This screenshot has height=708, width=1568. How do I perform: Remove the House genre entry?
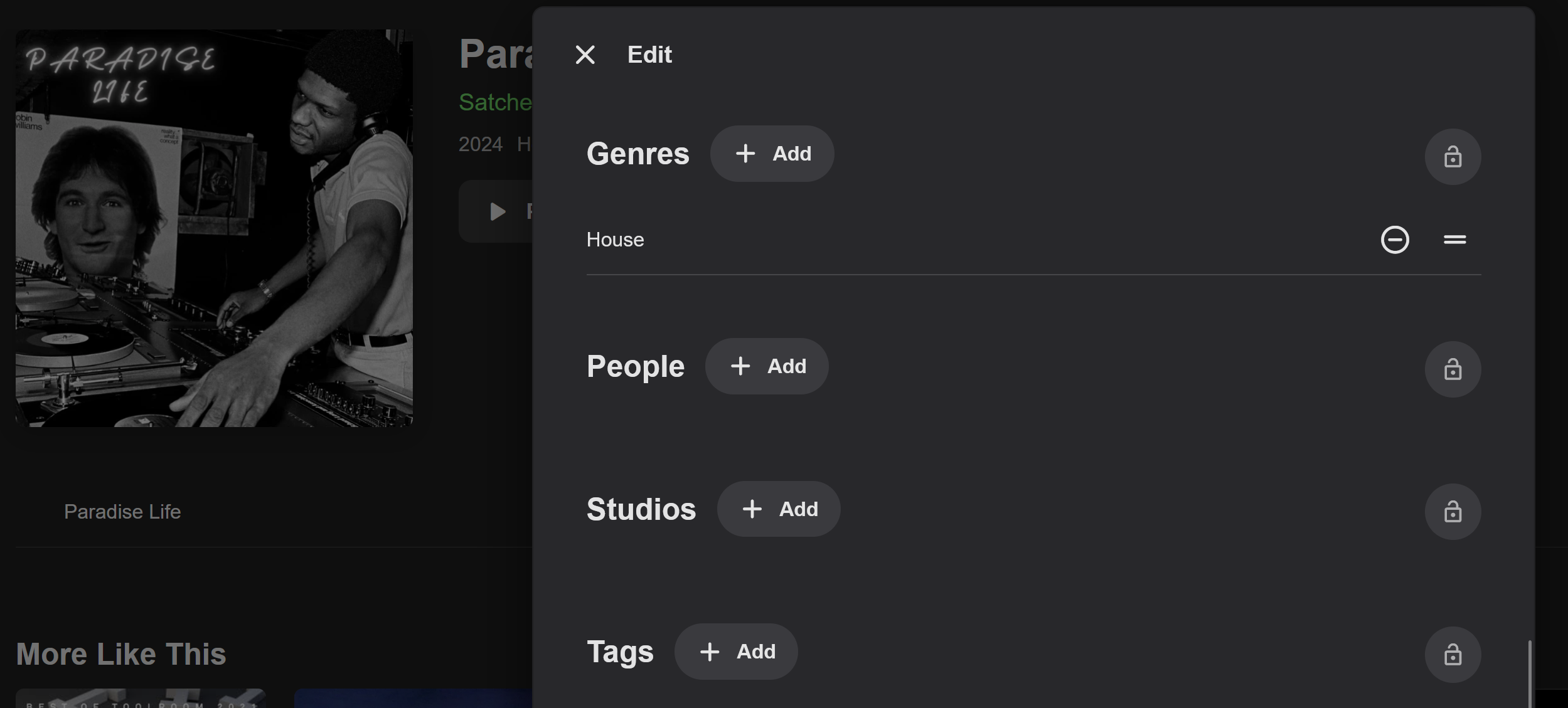[1395, 240]
